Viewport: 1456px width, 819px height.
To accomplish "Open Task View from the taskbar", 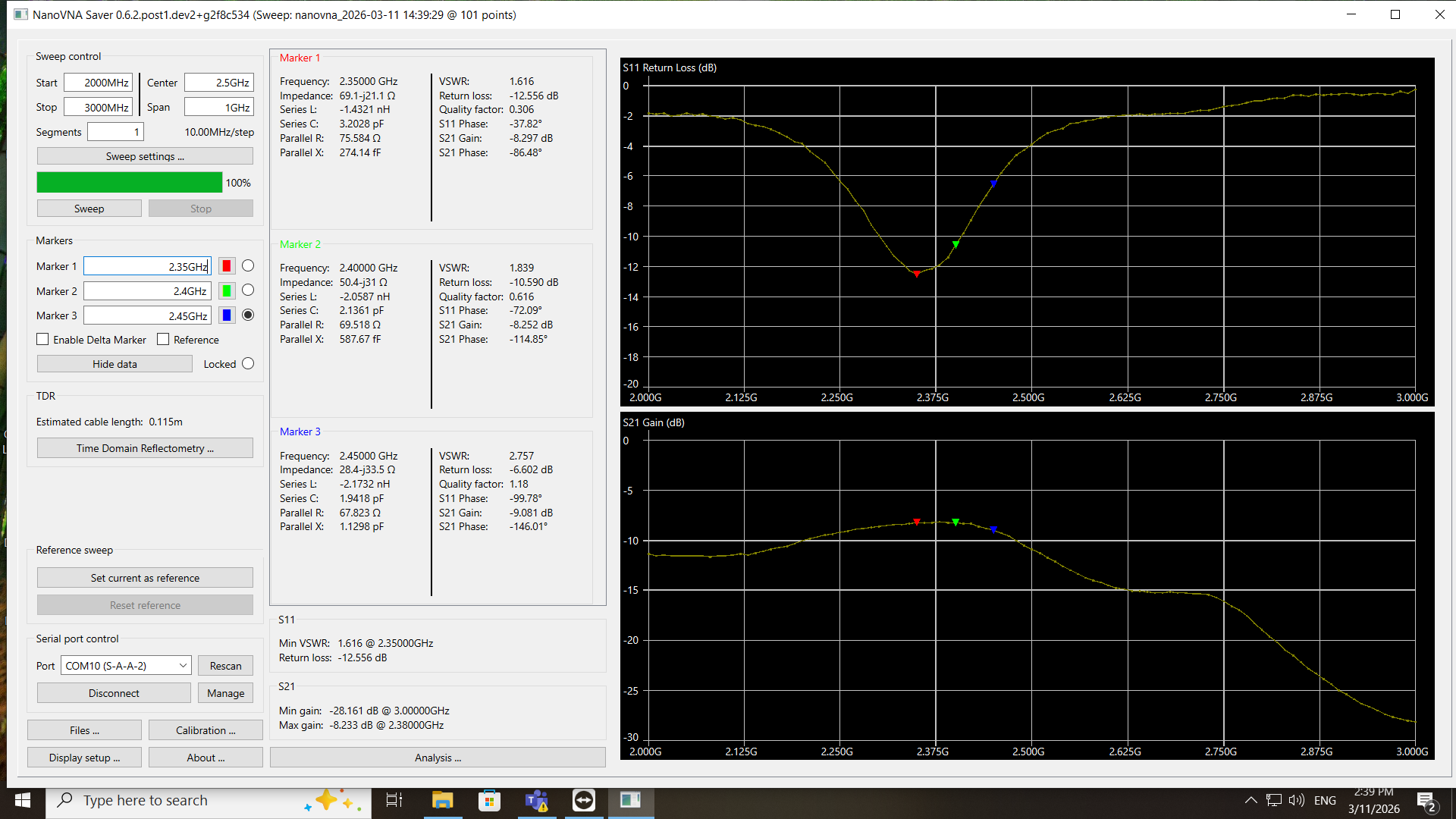I will tap(394, 800).
